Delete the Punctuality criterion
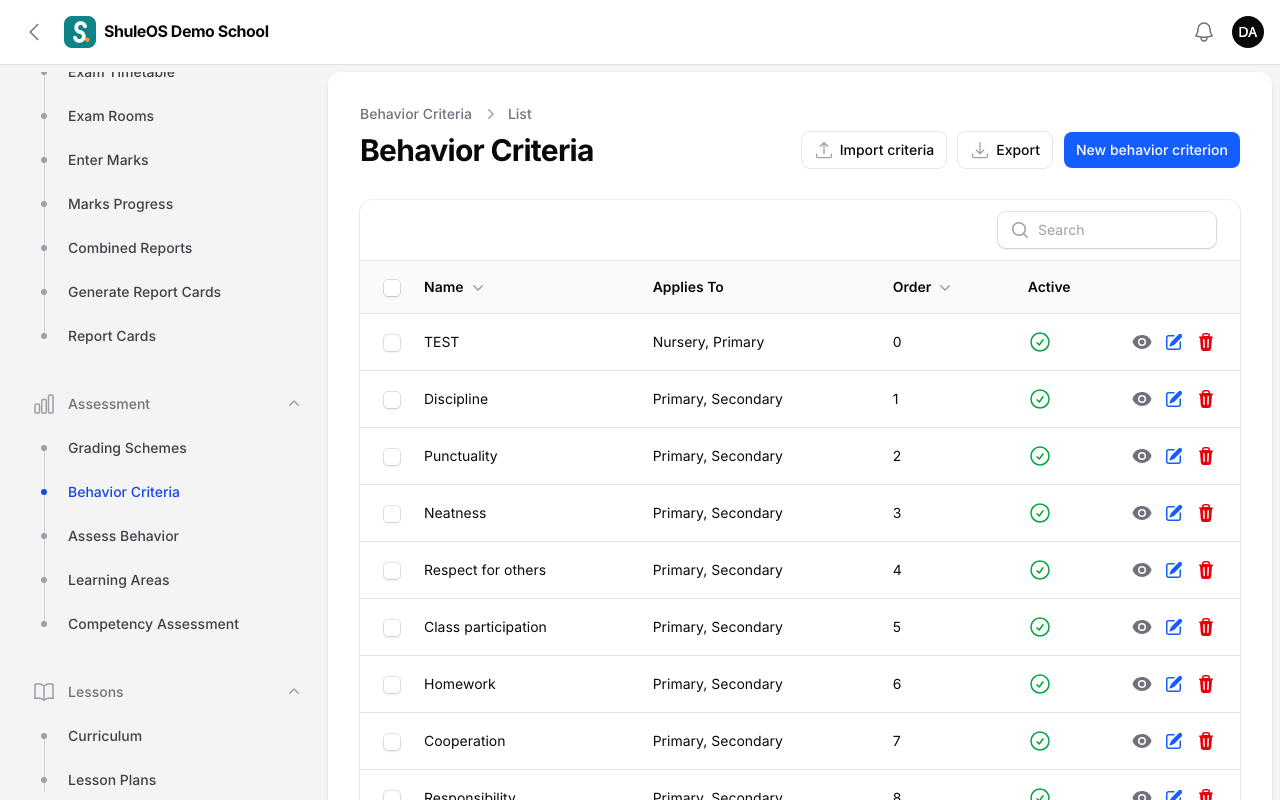1280x800 pixels. (1206, 456)
